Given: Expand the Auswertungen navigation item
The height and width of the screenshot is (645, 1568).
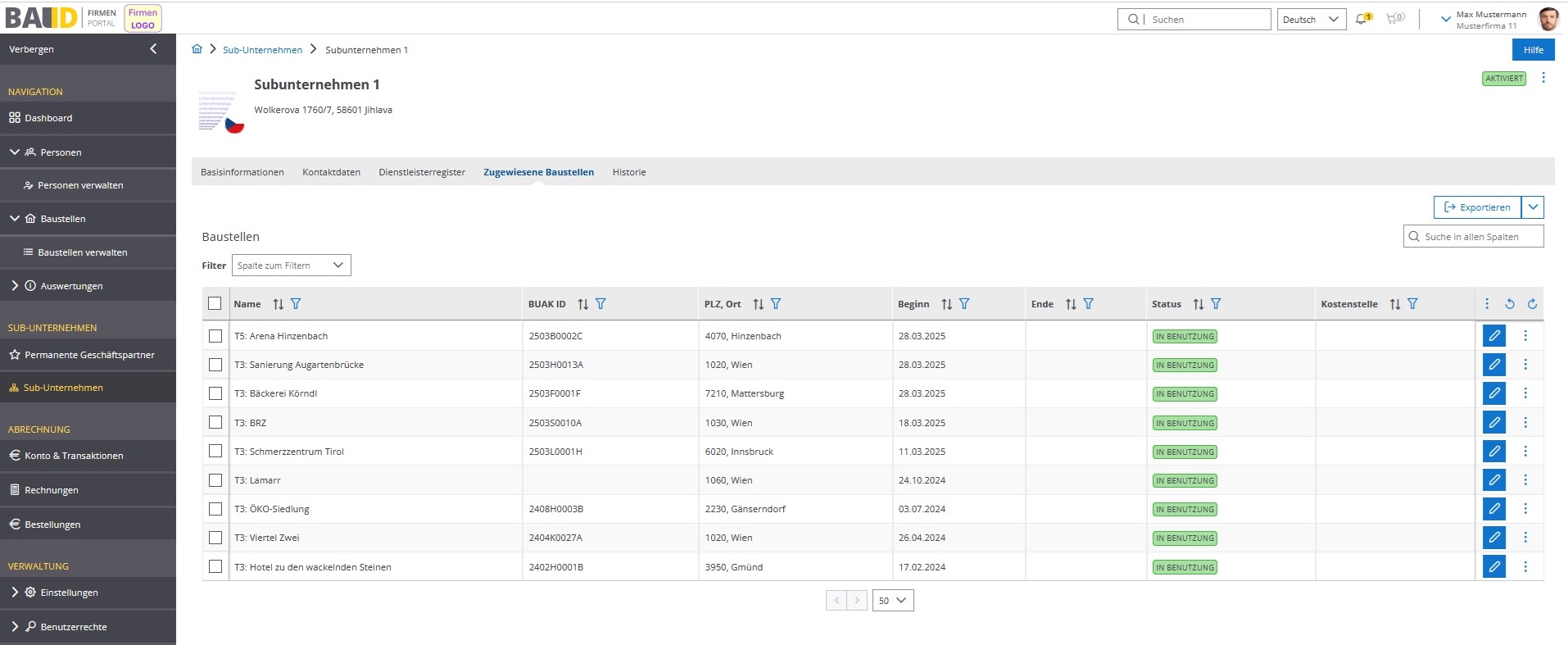Looking at the screenshot, I should pyautogui.click(x=71, y=286).
